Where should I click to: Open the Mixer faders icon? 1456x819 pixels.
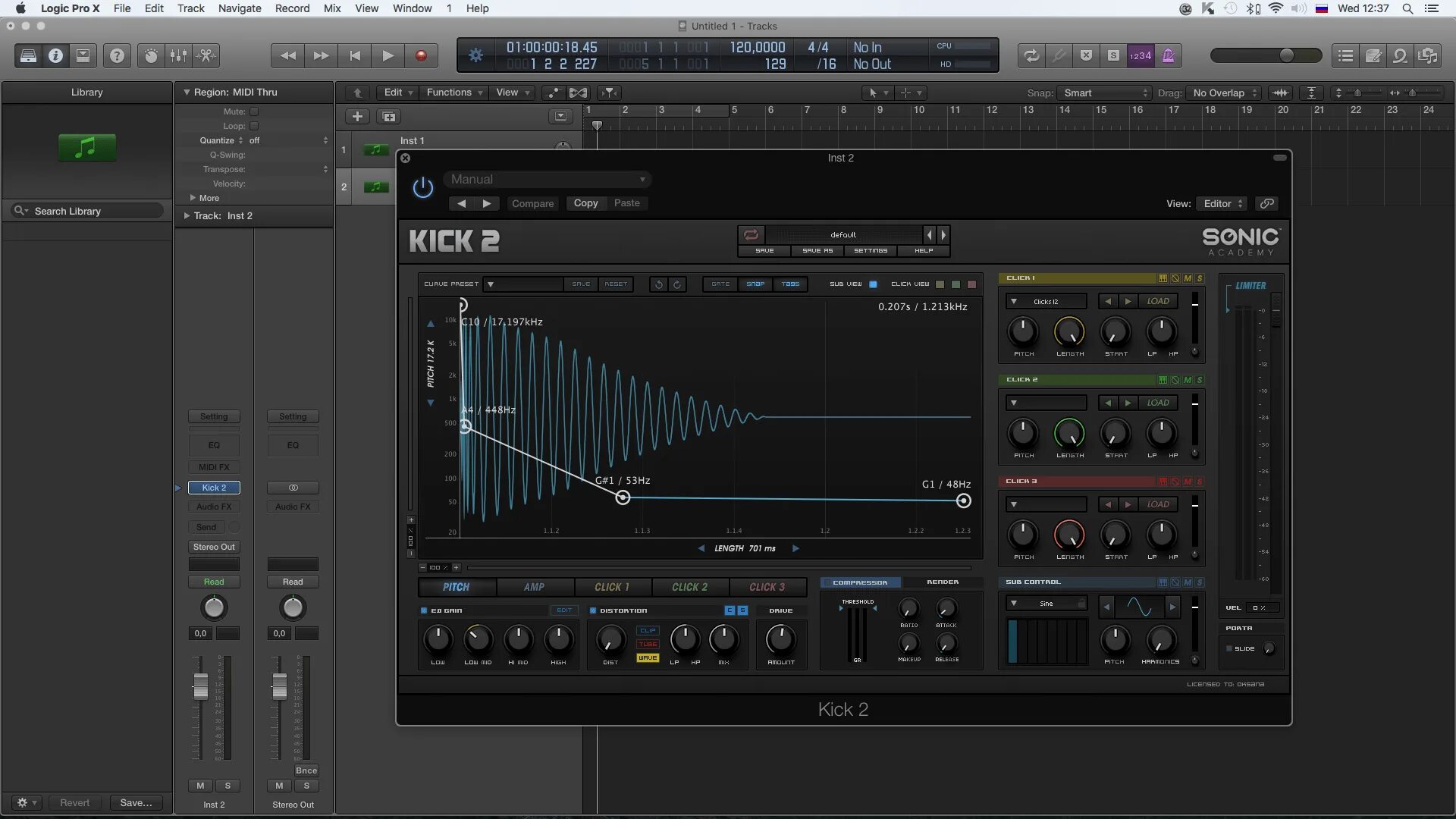pyautogui.click(x=177, y=55)
